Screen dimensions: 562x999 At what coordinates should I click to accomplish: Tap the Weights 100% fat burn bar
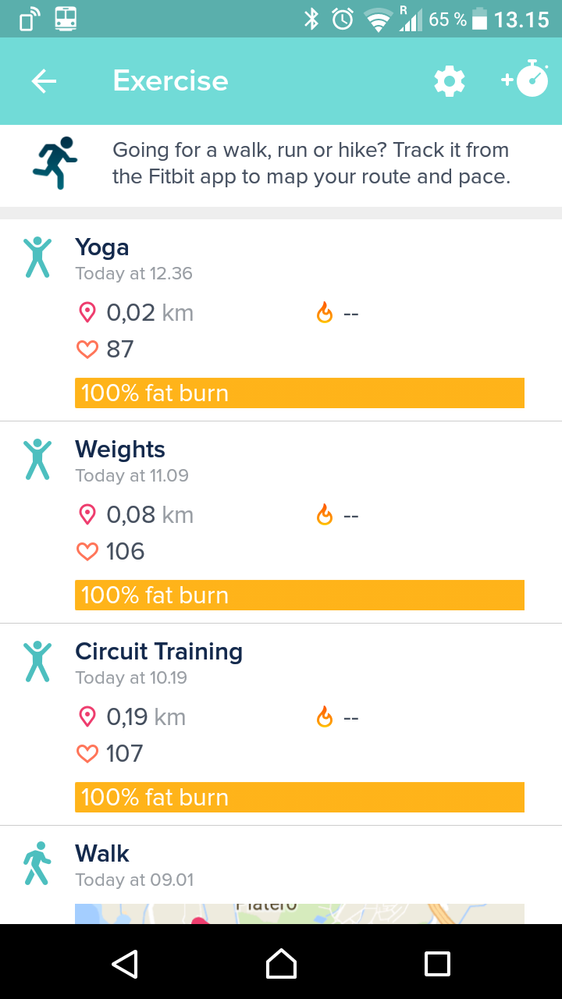tap(299, 595)
